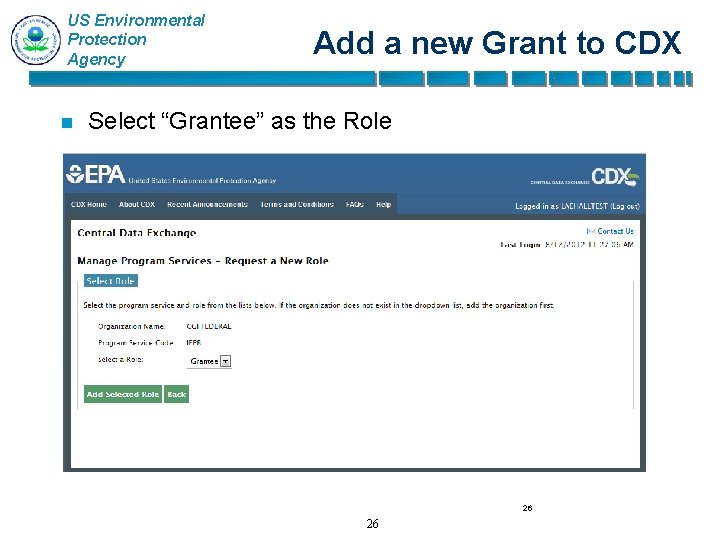Open the About CDX menu item

(x=137, y=204)
